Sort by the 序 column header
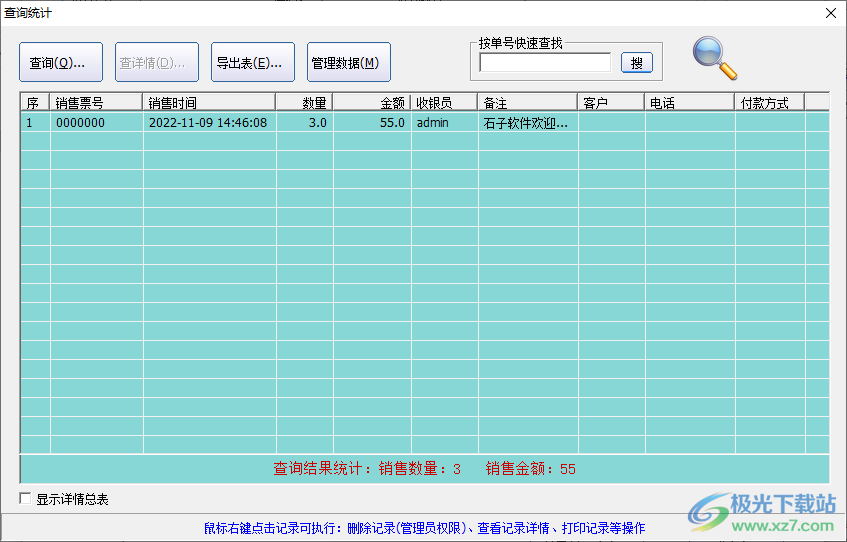The height and width of the screenshot is (542, 847). pos(35,103)
